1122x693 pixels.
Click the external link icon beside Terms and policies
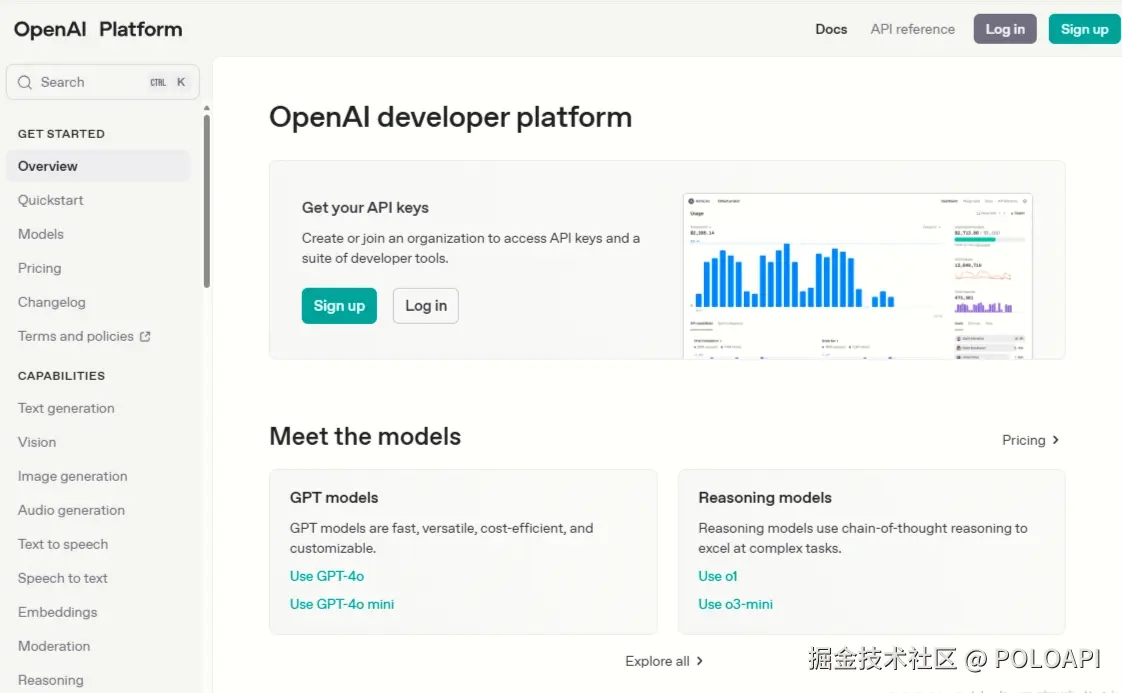click(145, 337)
